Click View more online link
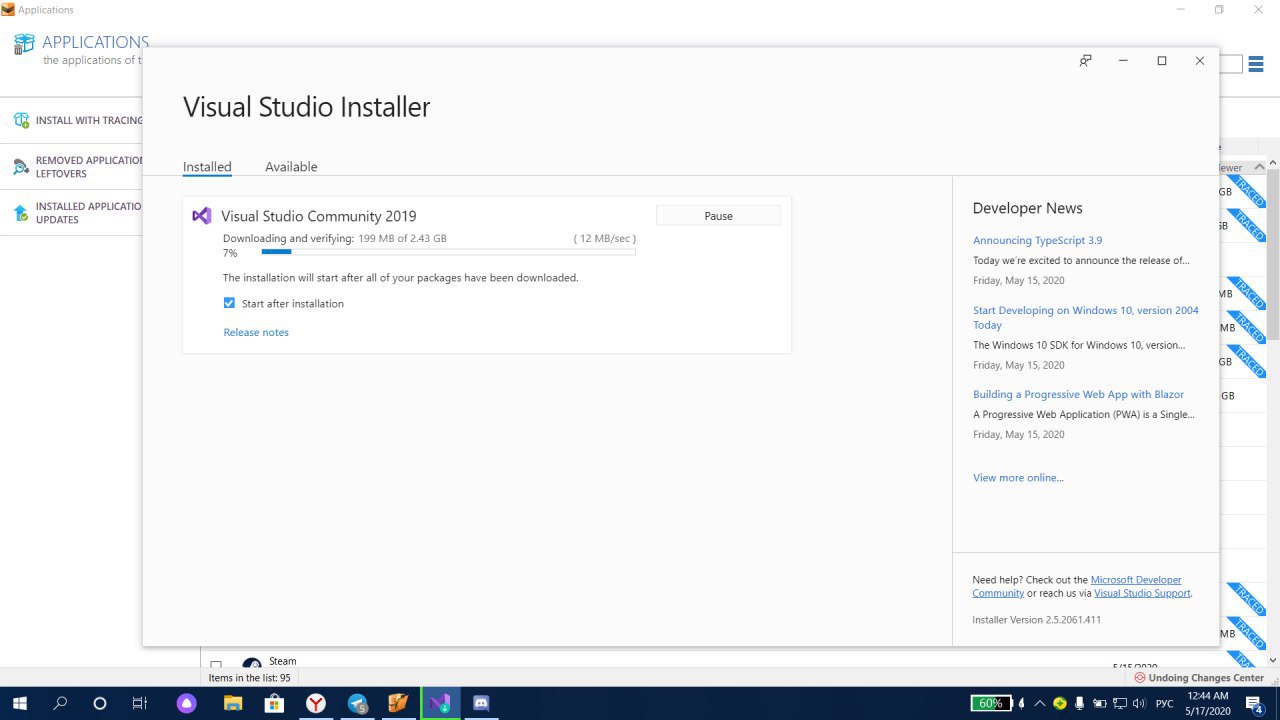 tap(1018, 477)
